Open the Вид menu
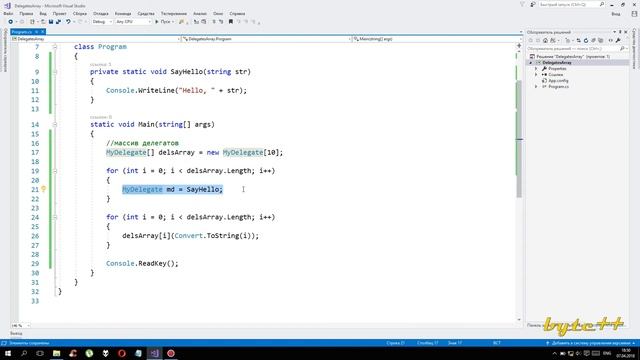The image size is (640, 360). click(x=43, y=13)
